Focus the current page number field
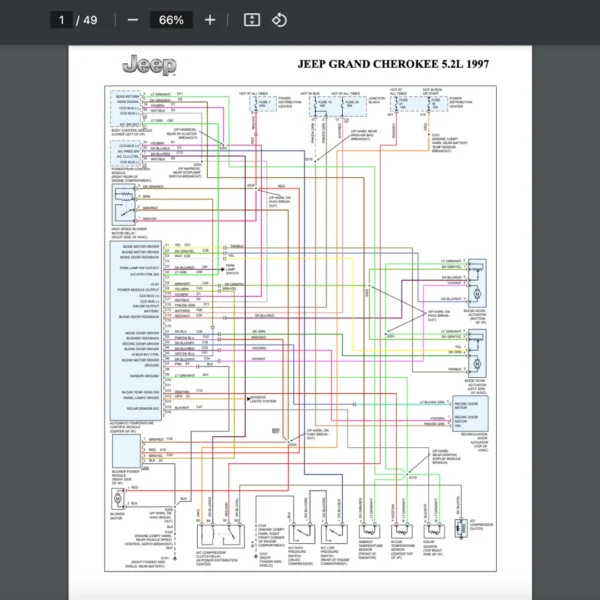 pos(62,20)
